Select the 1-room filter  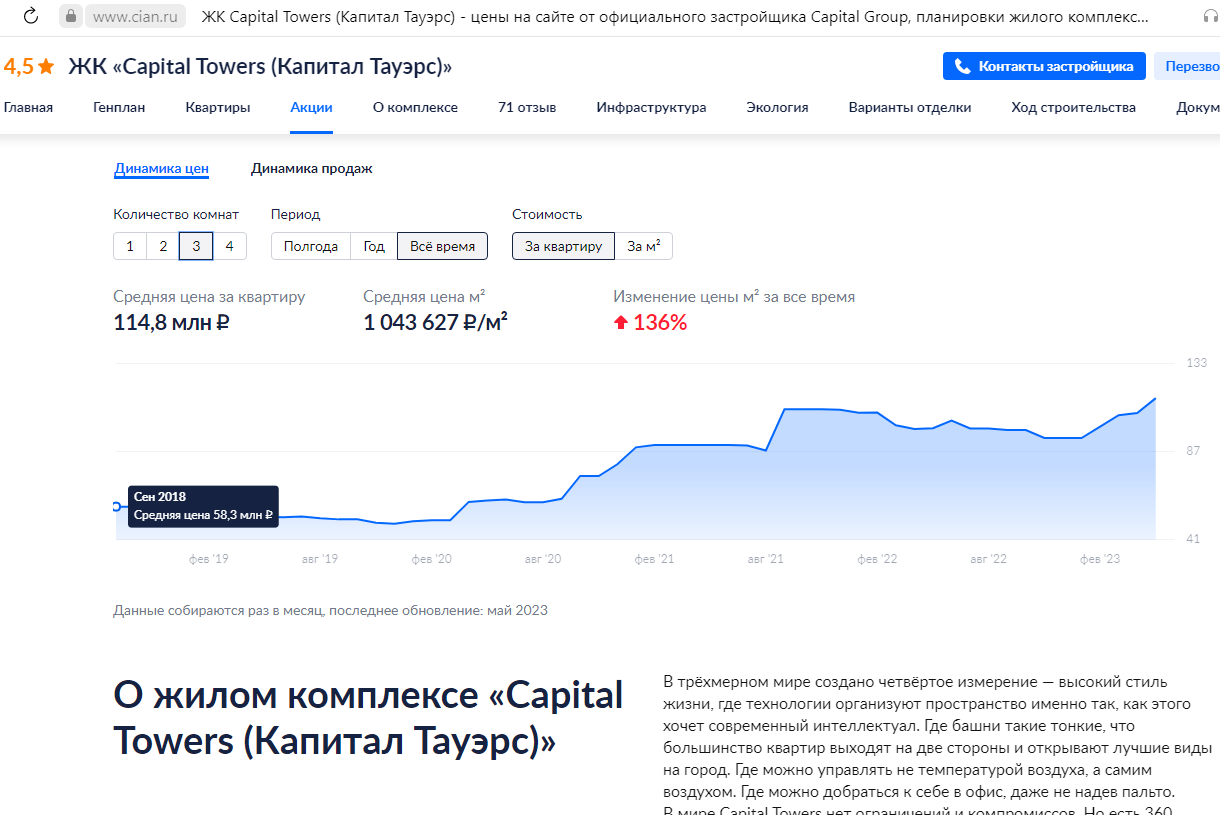(130, 245)
